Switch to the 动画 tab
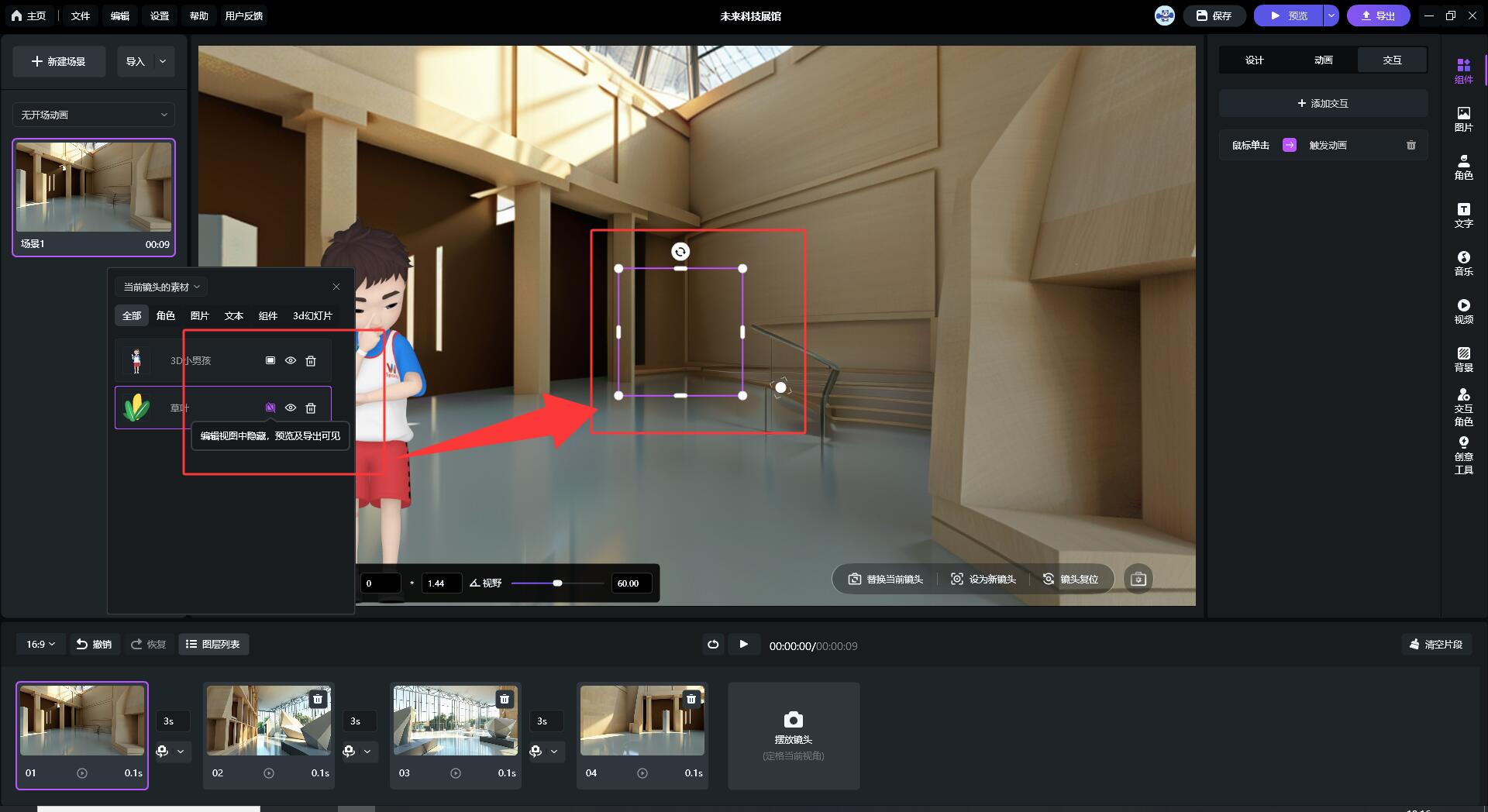Image resolution: width=1488 pixels, height=812 pixels. (1323, 60)
